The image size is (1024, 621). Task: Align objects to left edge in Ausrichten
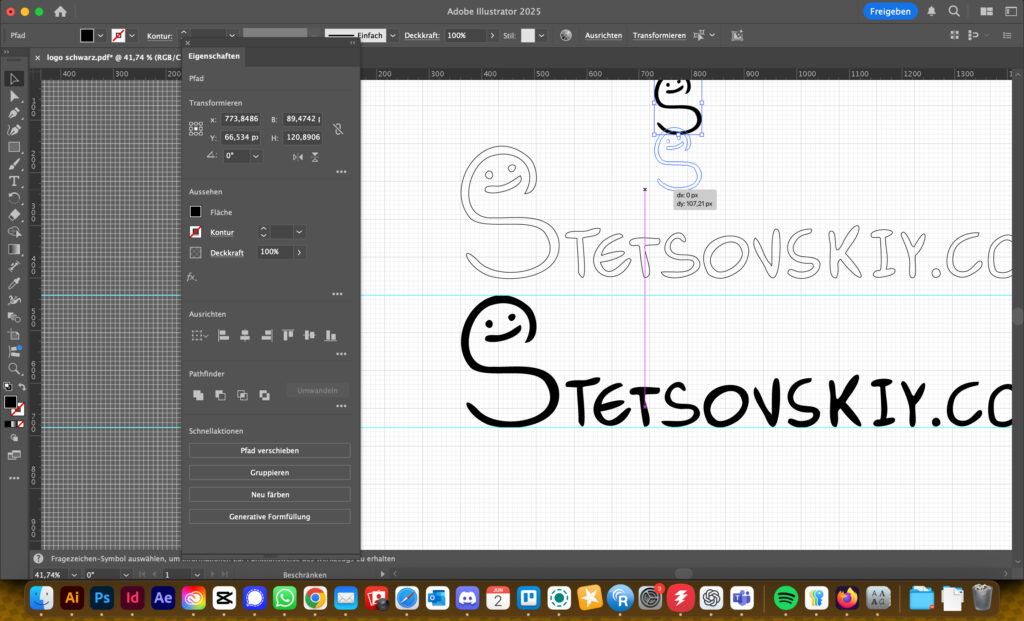coord(223,336)
